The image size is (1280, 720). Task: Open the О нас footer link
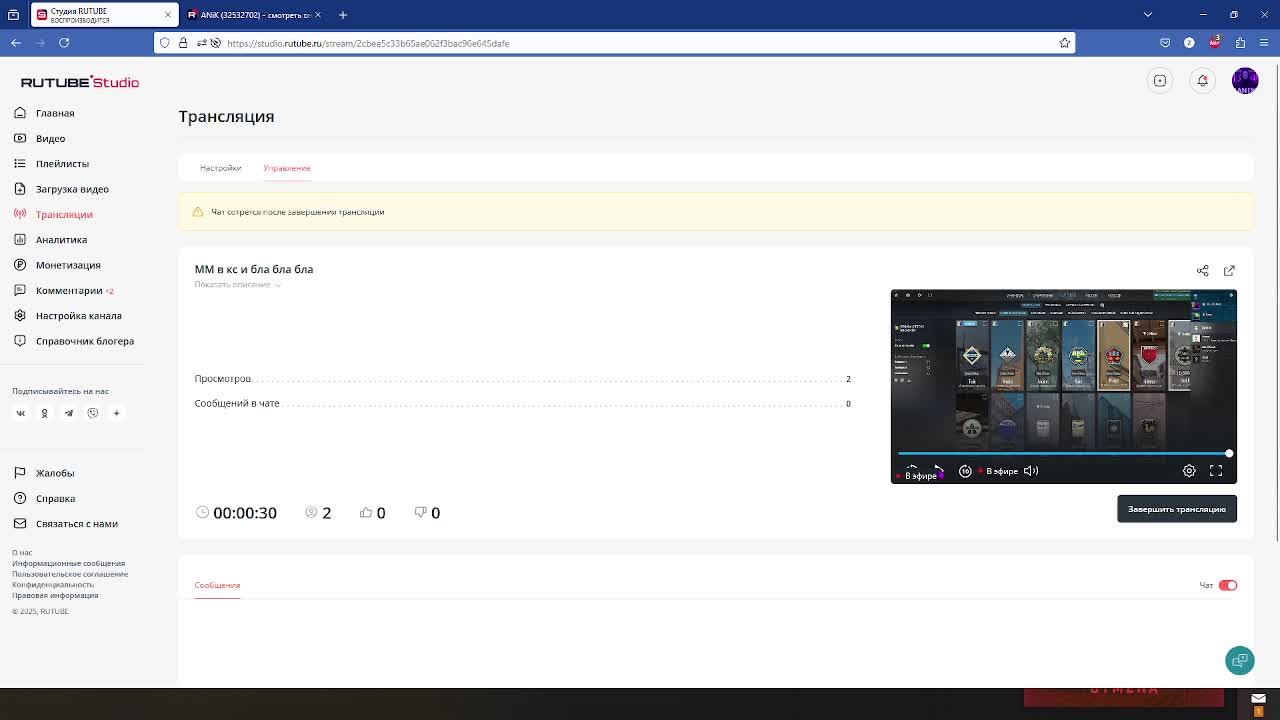tap(22, 552)
